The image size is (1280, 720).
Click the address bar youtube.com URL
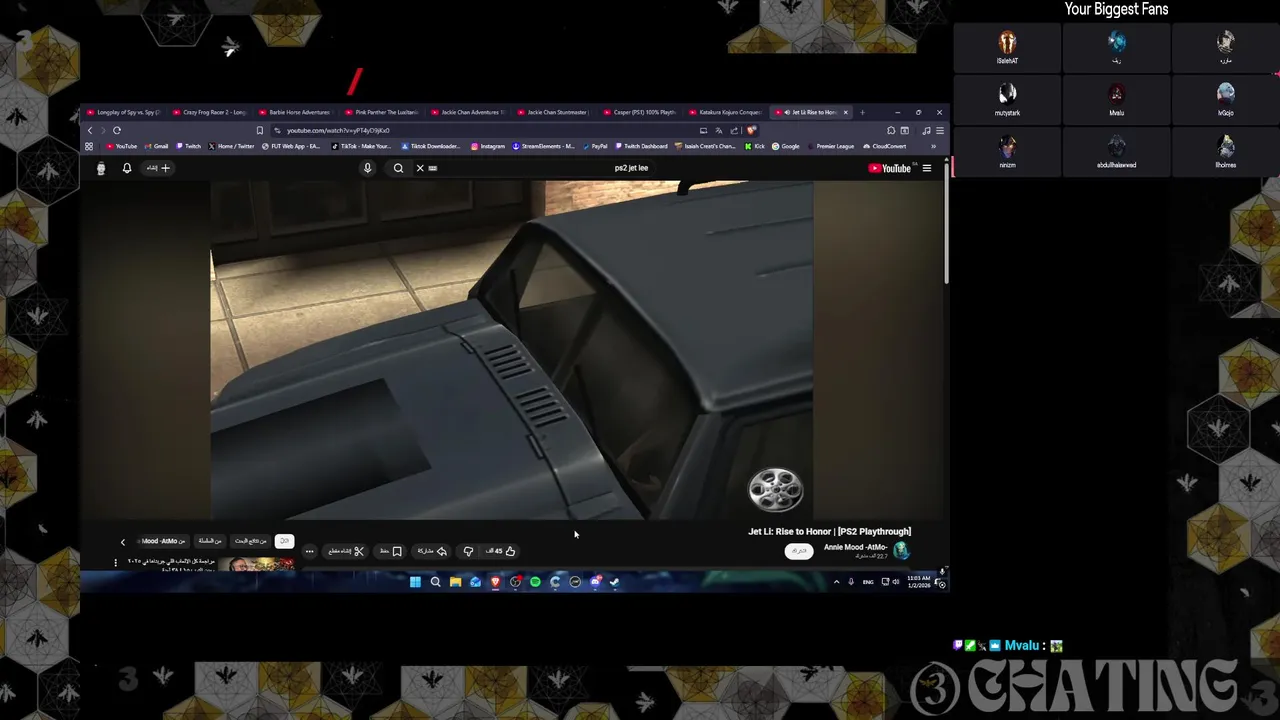(x=338, y=130)
